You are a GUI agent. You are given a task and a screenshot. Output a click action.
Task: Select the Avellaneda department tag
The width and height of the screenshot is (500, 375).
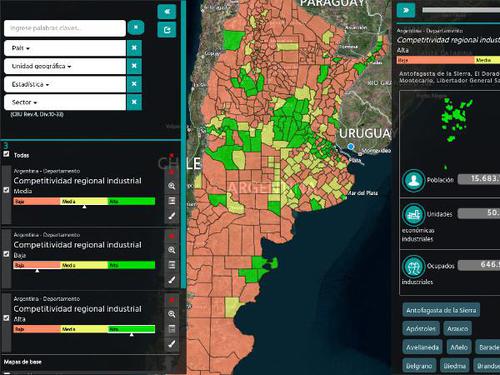(422, 348)
